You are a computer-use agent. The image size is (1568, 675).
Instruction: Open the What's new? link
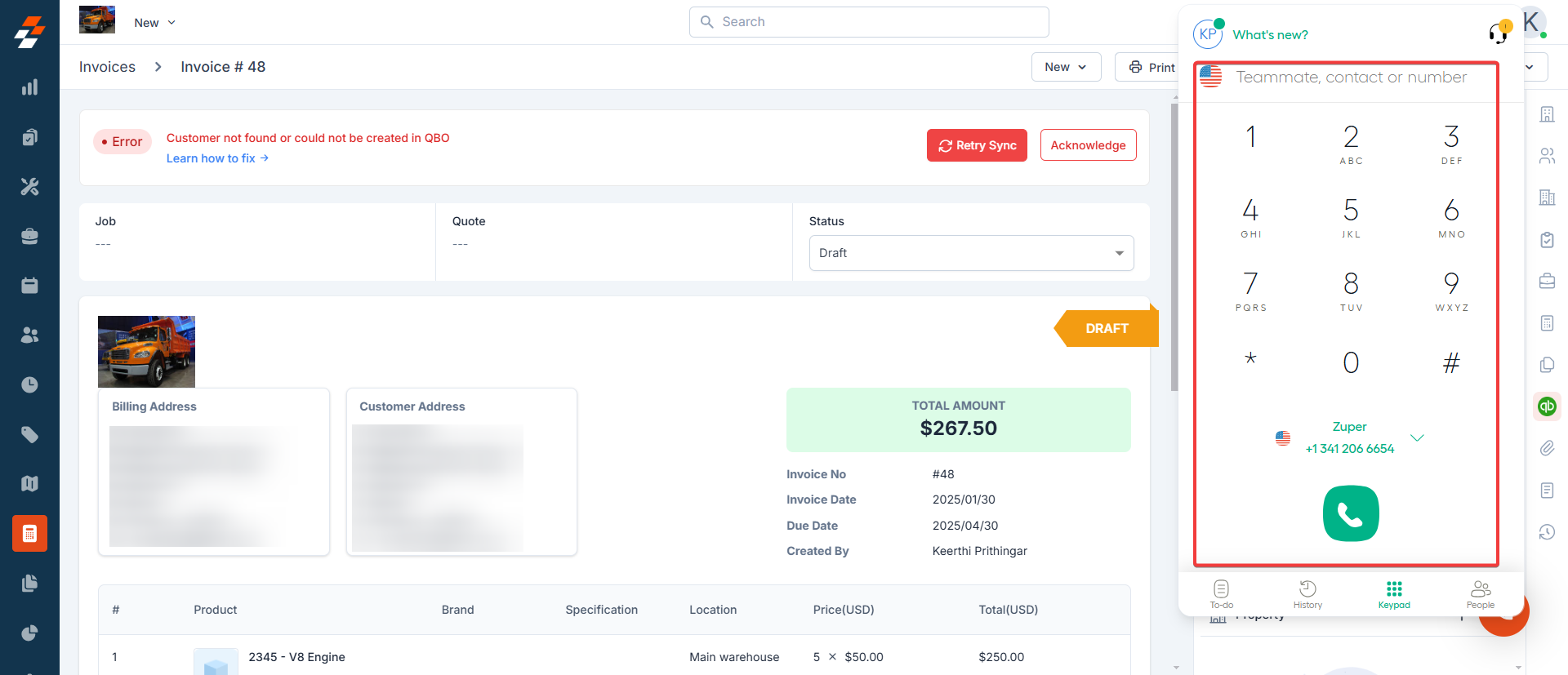click(1270, 35)
